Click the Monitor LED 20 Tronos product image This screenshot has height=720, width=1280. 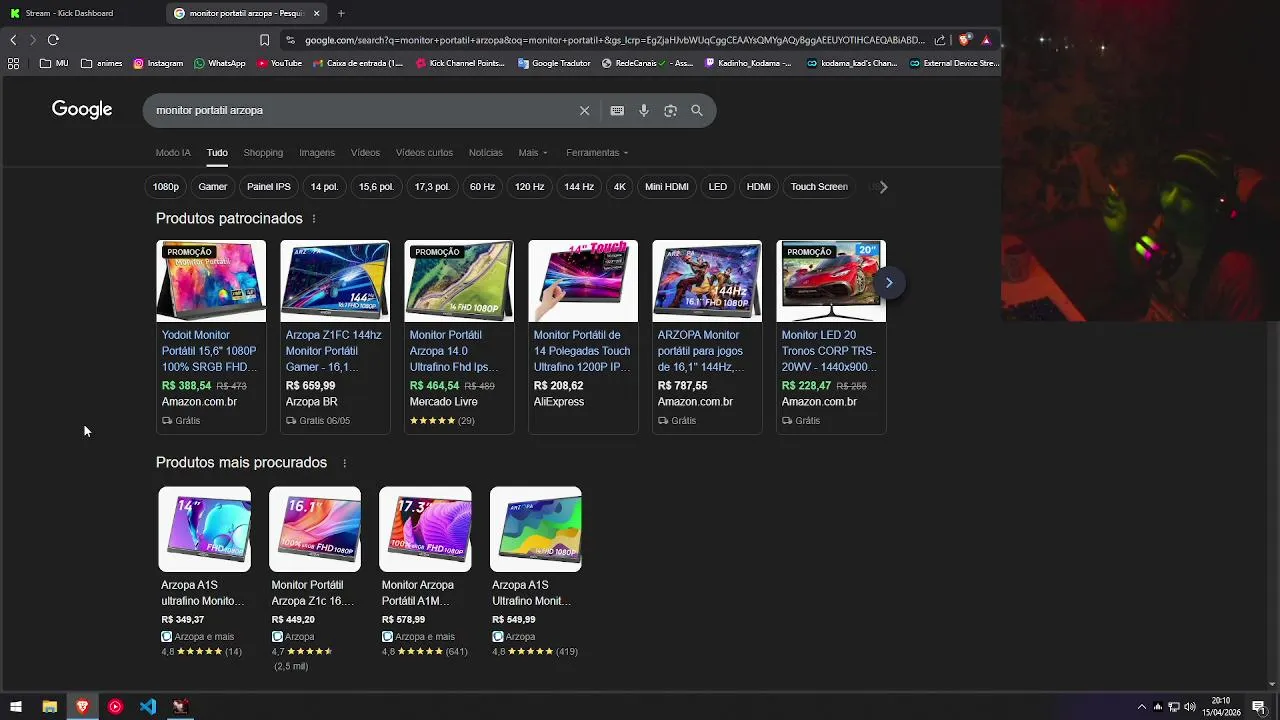[831, 281]
